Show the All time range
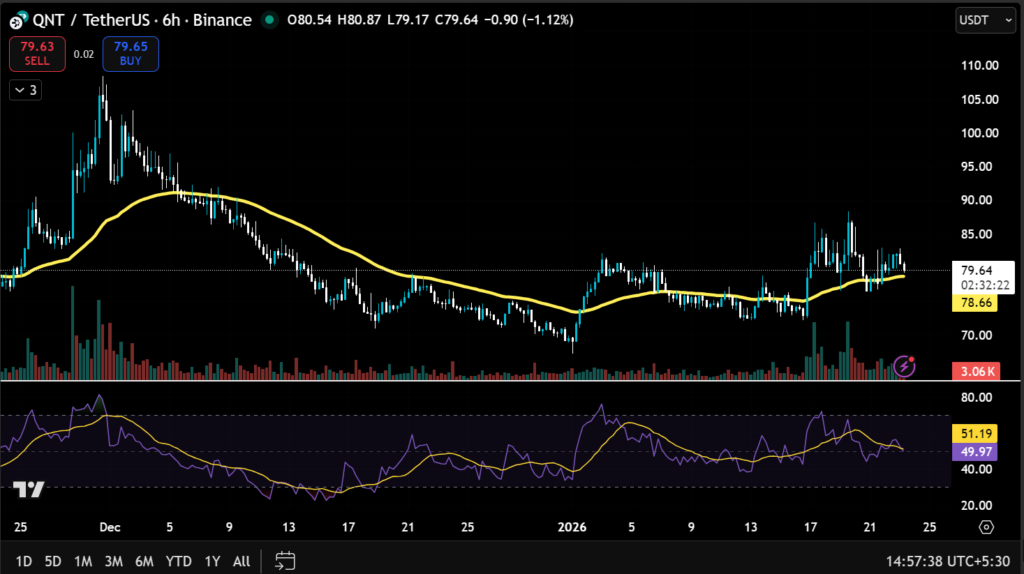This screenshot has height=574, width=1024. coord(241,560)
